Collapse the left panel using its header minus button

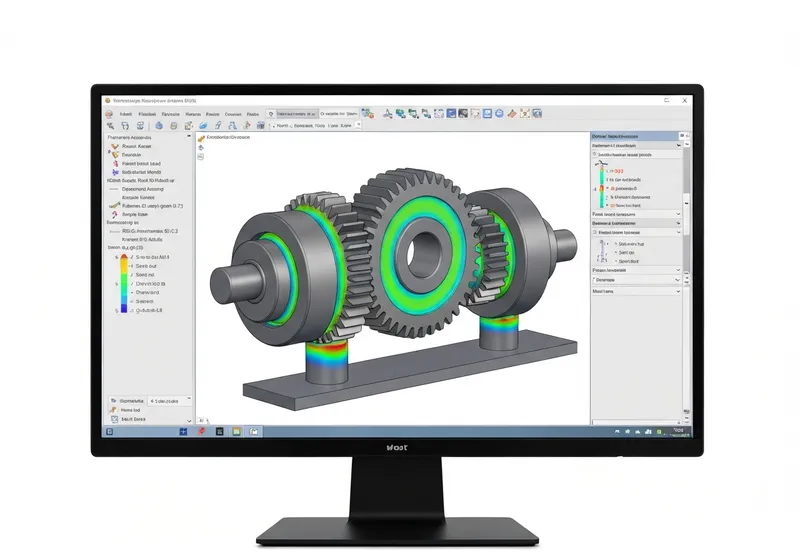[x=189, y=137]
